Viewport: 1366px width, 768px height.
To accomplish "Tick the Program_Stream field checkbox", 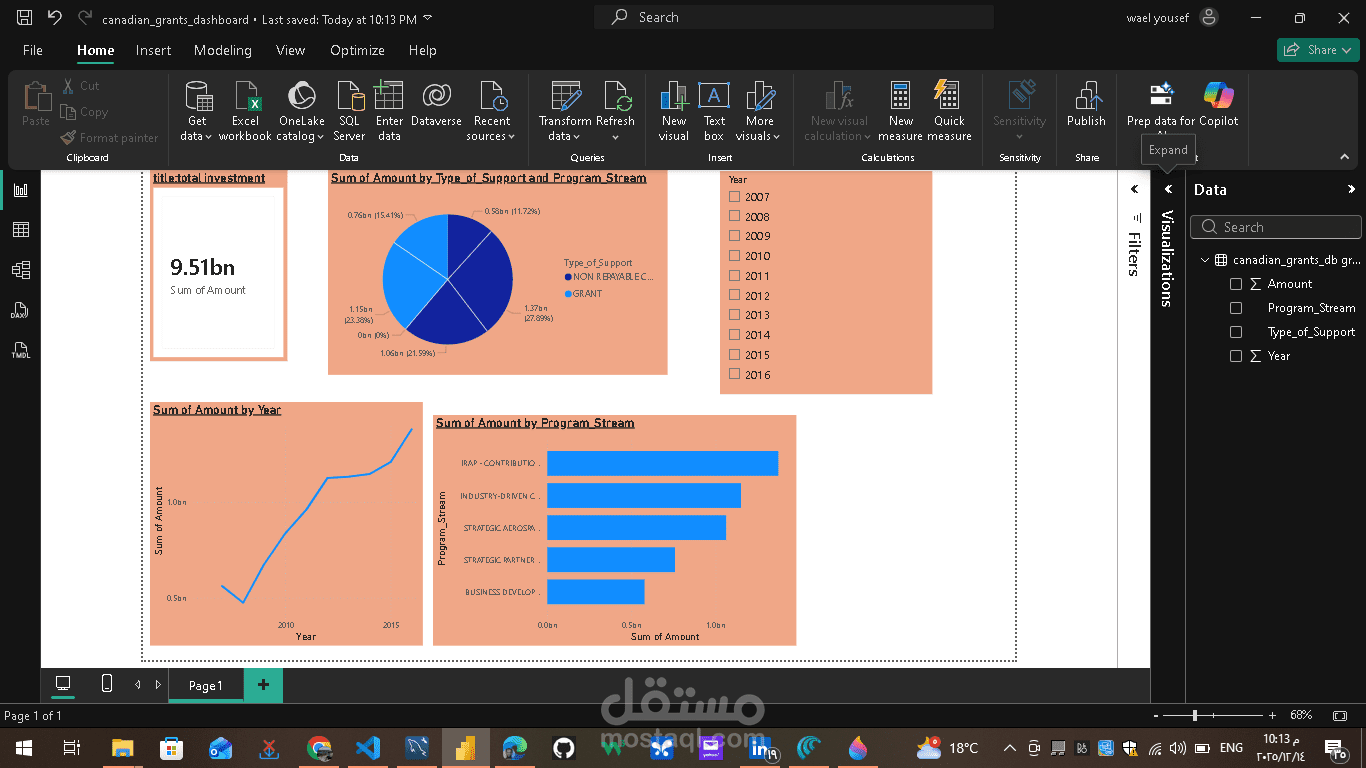I will (1236, 308).
